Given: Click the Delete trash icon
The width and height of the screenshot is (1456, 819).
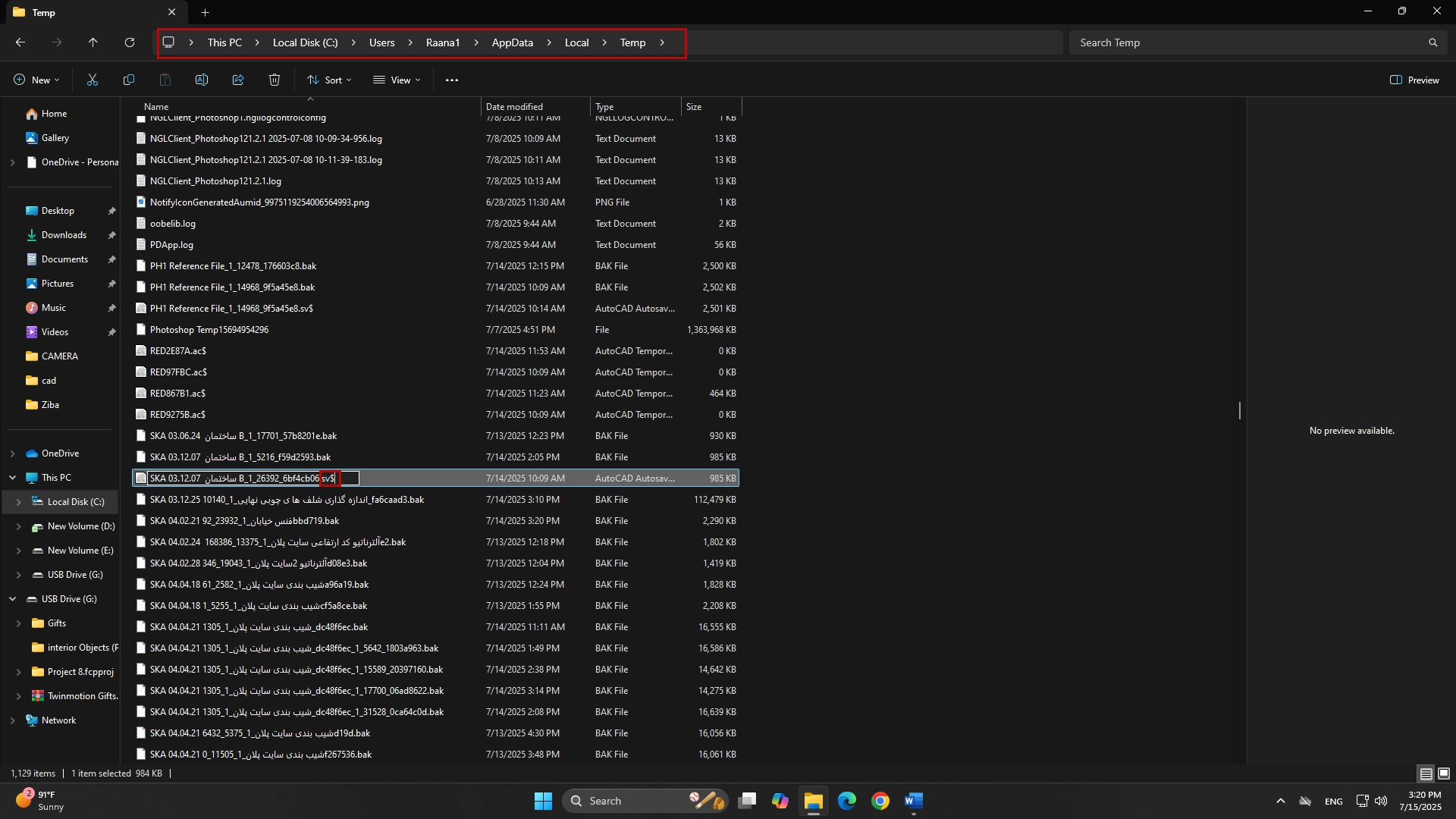Looking at the screenshot, I should pos(275,80).
